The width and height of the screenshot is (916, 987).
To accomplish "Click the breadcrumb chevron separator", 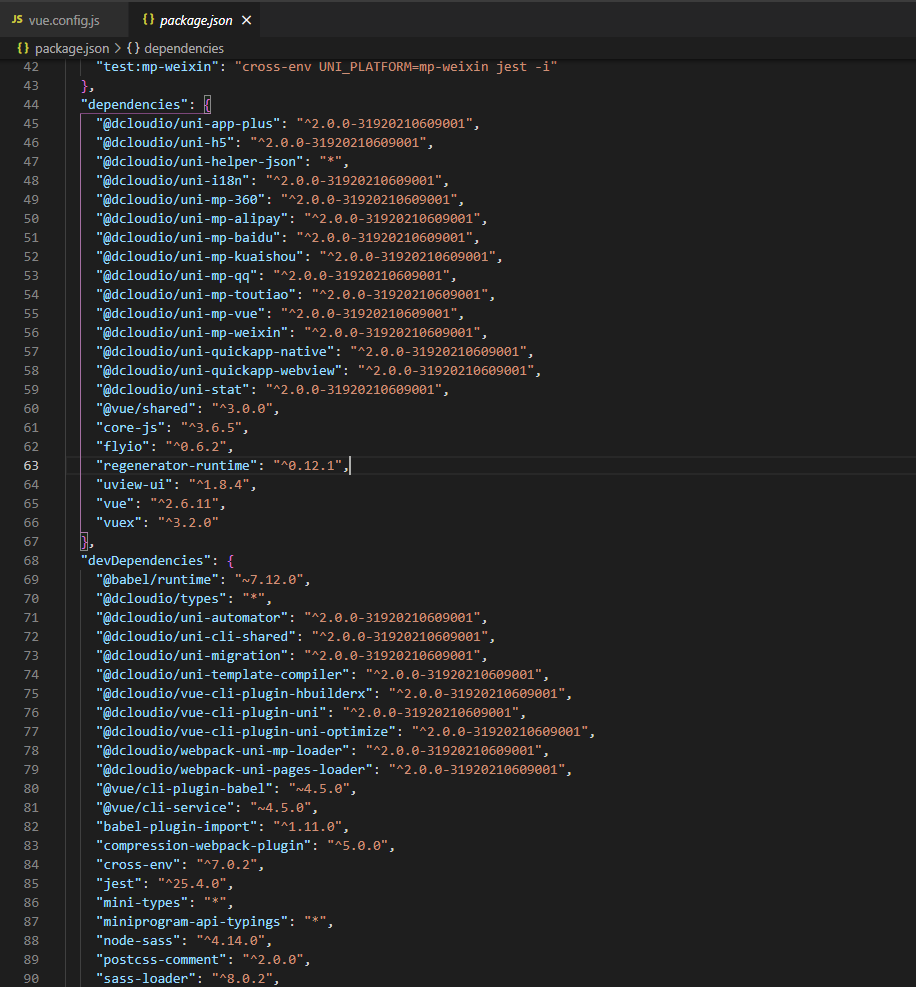I will pyautogui.click(x=117, y=48).
